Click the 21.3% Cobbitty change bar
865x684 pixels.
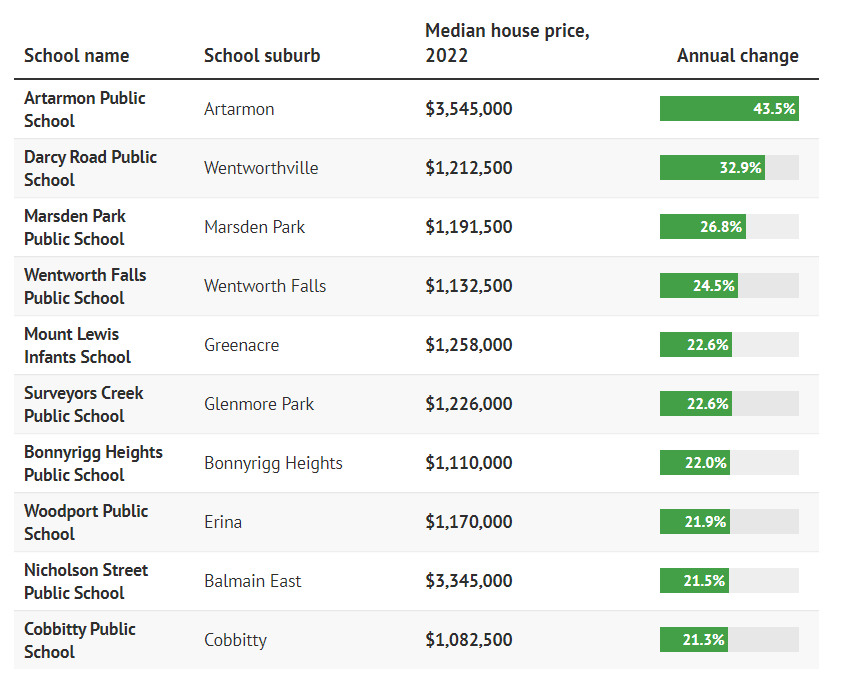[693, 640]
